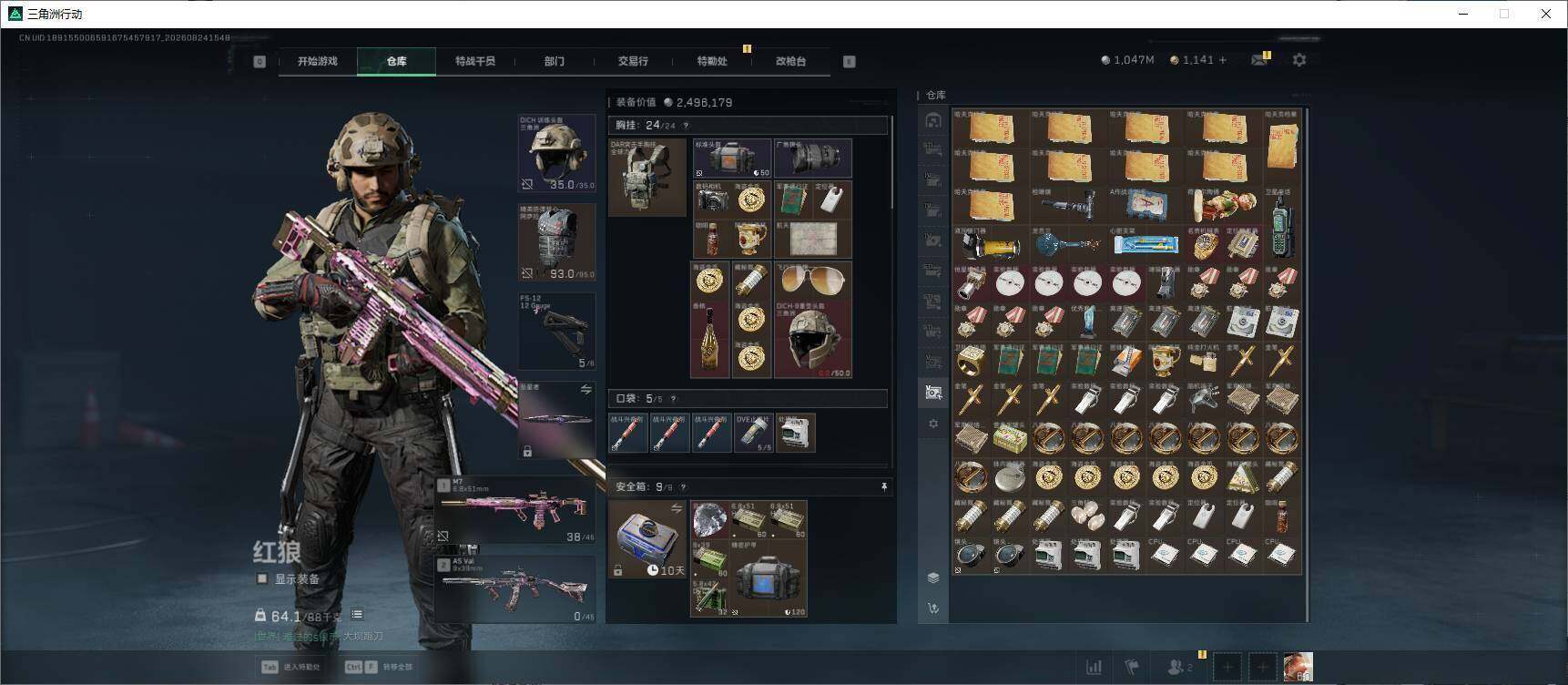Select the melee knife slot
Image resolution: width=1568 pixels, height=685 pixels.
[x=556, y=420]
